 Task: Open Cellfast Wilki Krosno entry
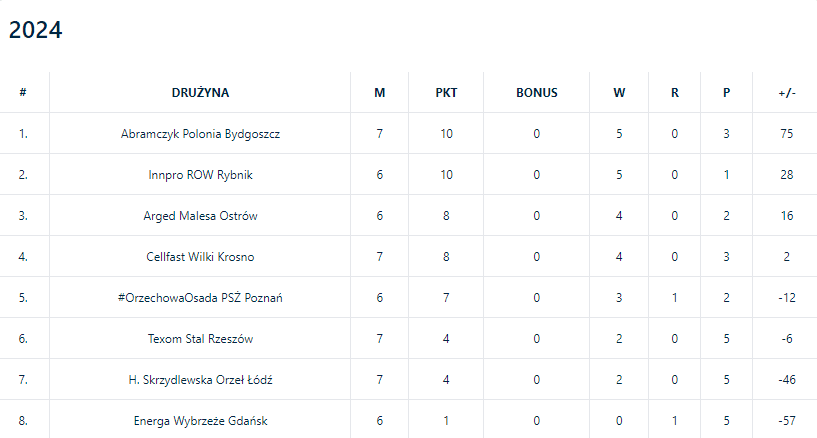click(x=200, y=257)
